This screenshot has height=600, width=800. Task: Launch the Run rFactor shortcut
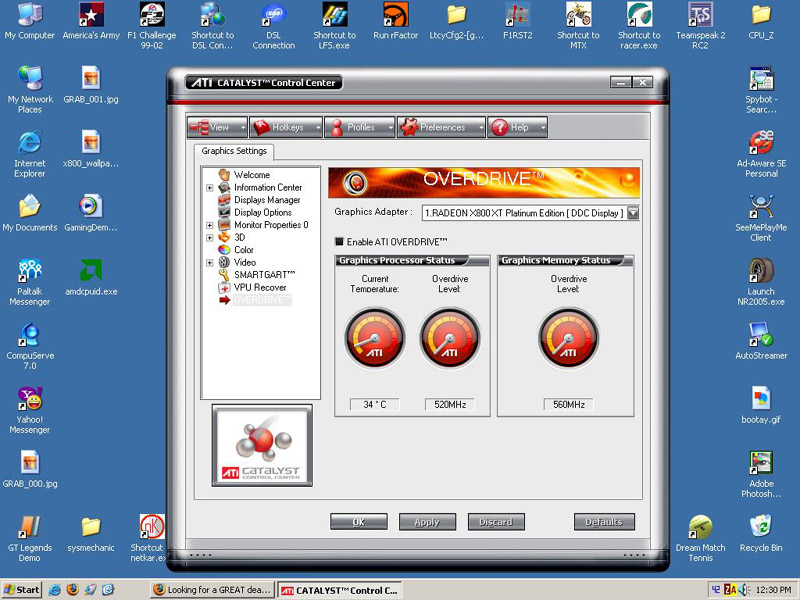395,20
